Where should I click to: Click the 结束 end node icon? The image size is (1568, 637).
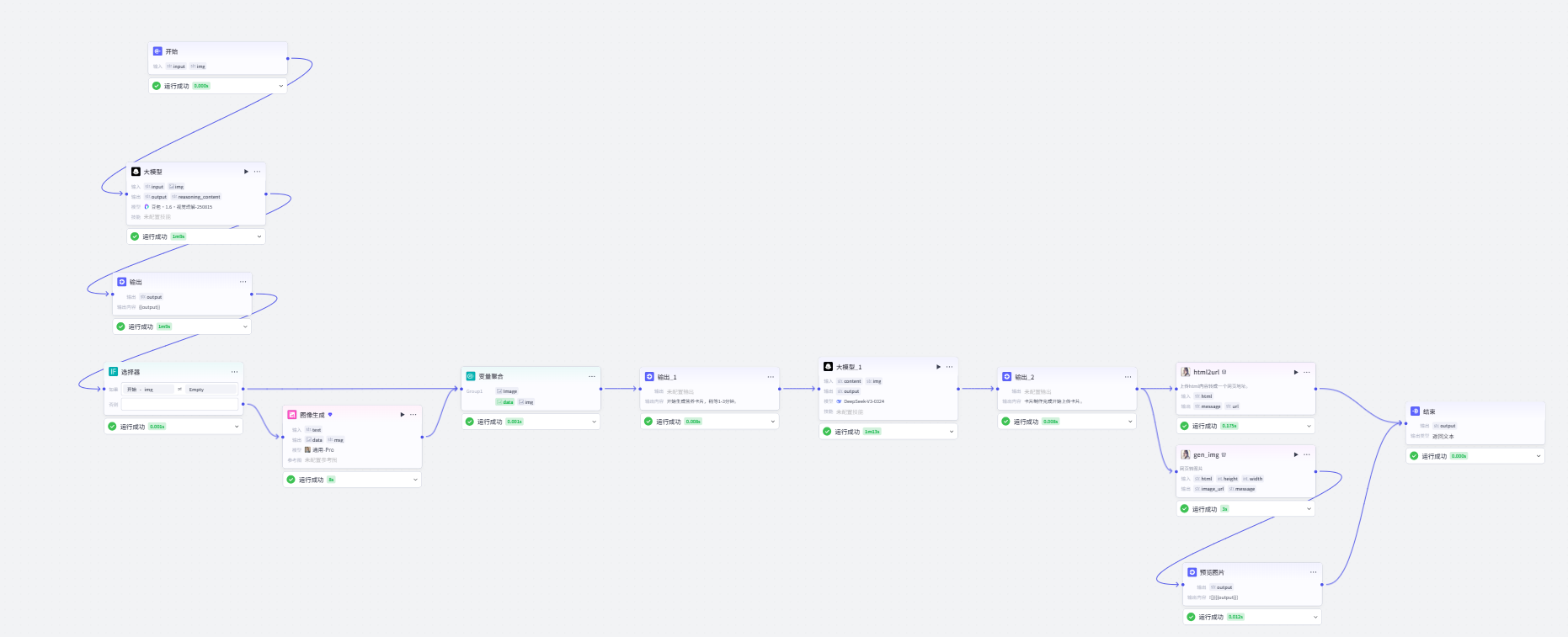(1416, 411)
